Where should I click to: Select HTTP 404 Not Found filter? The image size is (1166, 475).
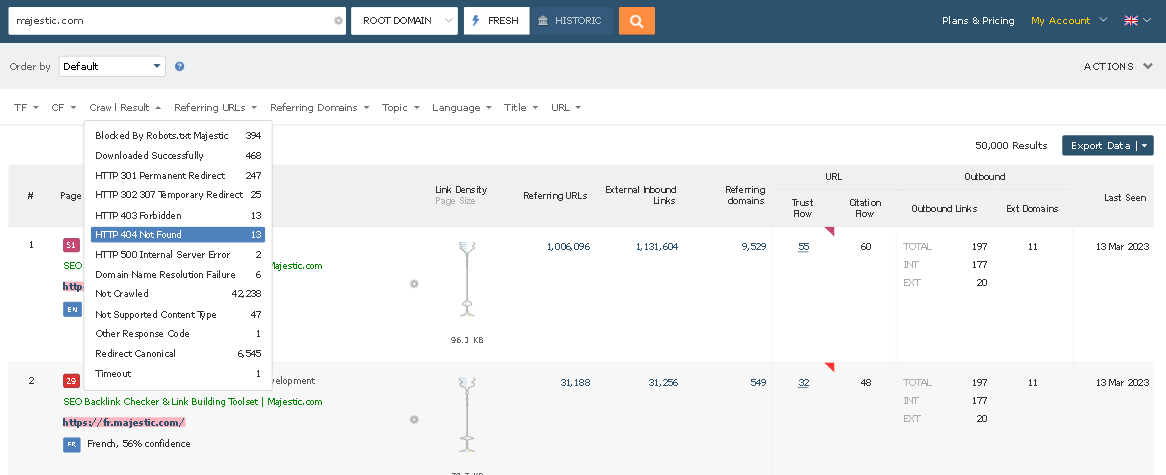coord(177,235)
